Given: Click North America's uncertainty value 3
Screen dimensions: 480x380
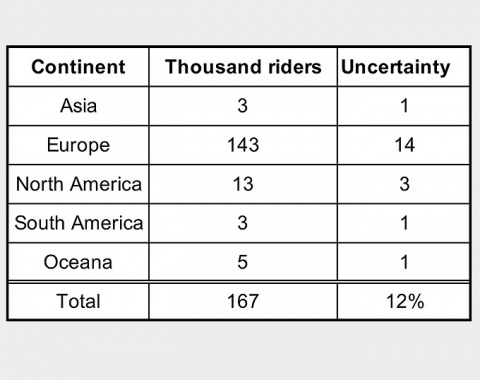Looking at the screenshot, I should (x=405, y=184).
